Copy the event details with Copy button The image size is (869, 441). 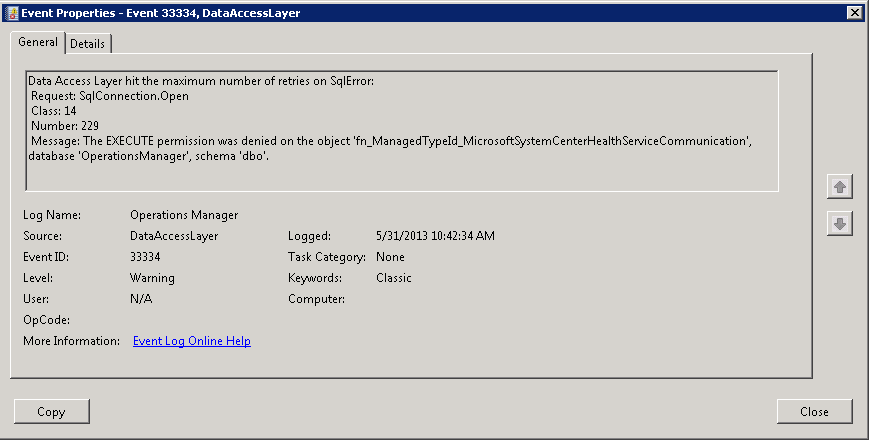[52, 412]
